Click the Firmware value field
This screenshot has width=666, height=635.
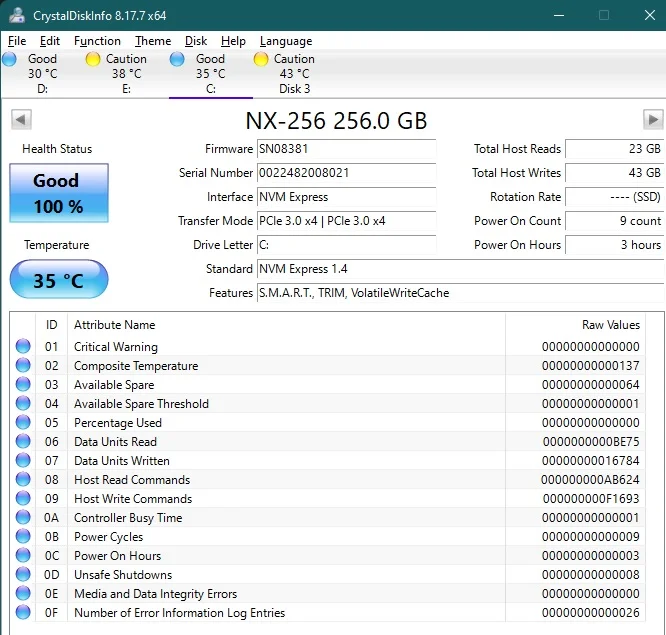point(346,149)
